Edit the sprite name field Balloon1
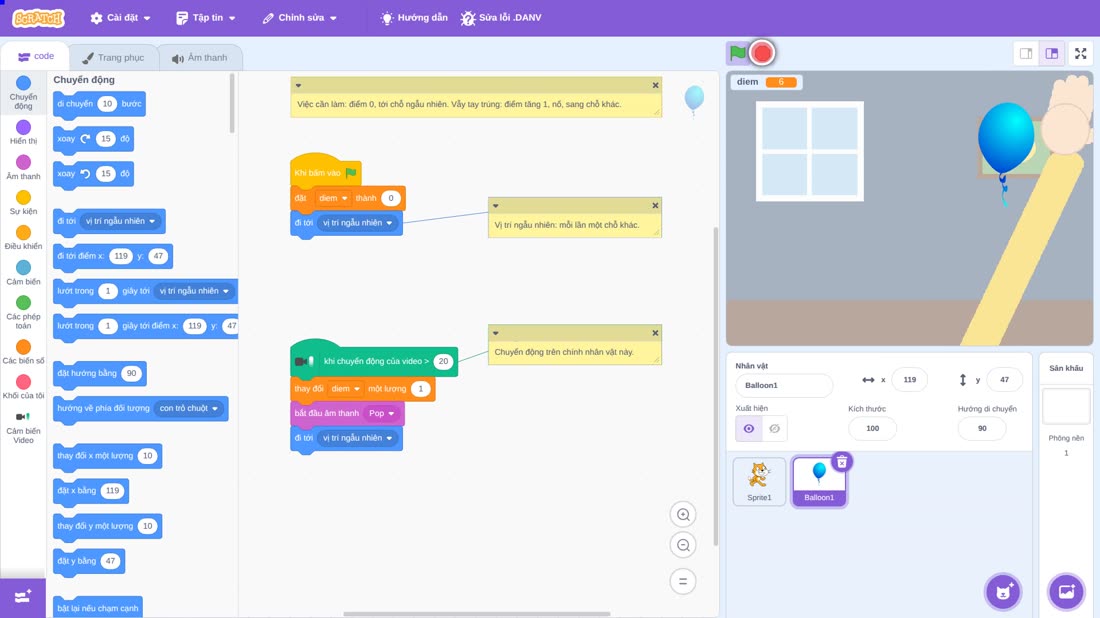Screen dimensions: 1100x618 click(x=784, y=385)
